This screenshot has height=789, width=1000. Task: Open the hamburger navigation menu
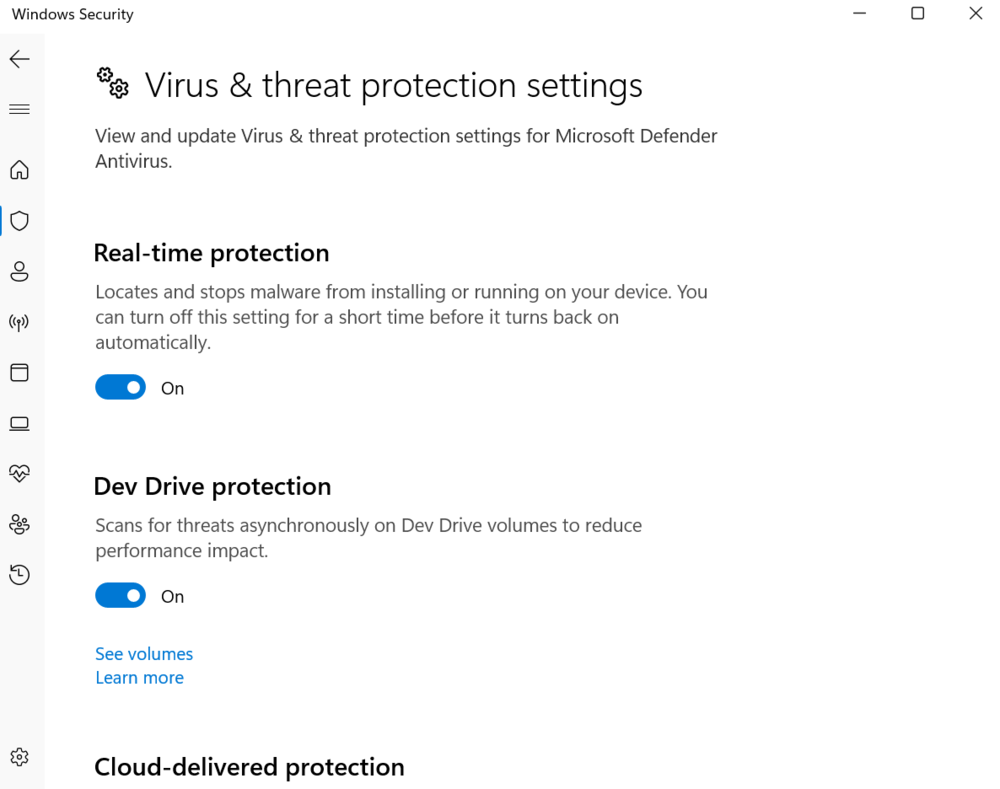(20, 110)
